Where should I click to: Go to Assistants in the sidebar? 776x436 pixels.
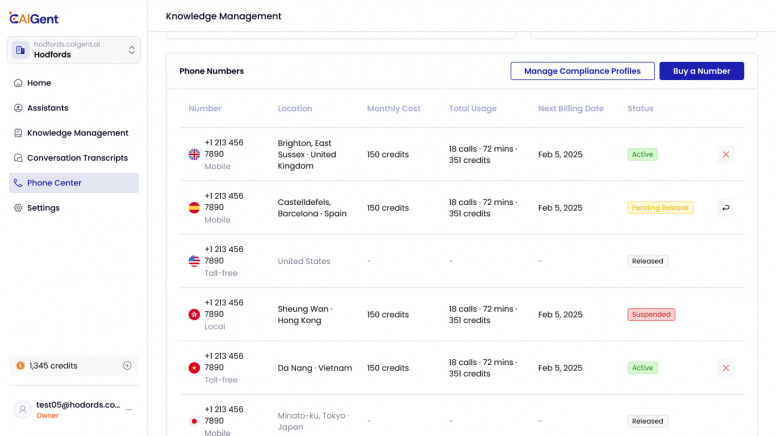[x=47, y=108]
